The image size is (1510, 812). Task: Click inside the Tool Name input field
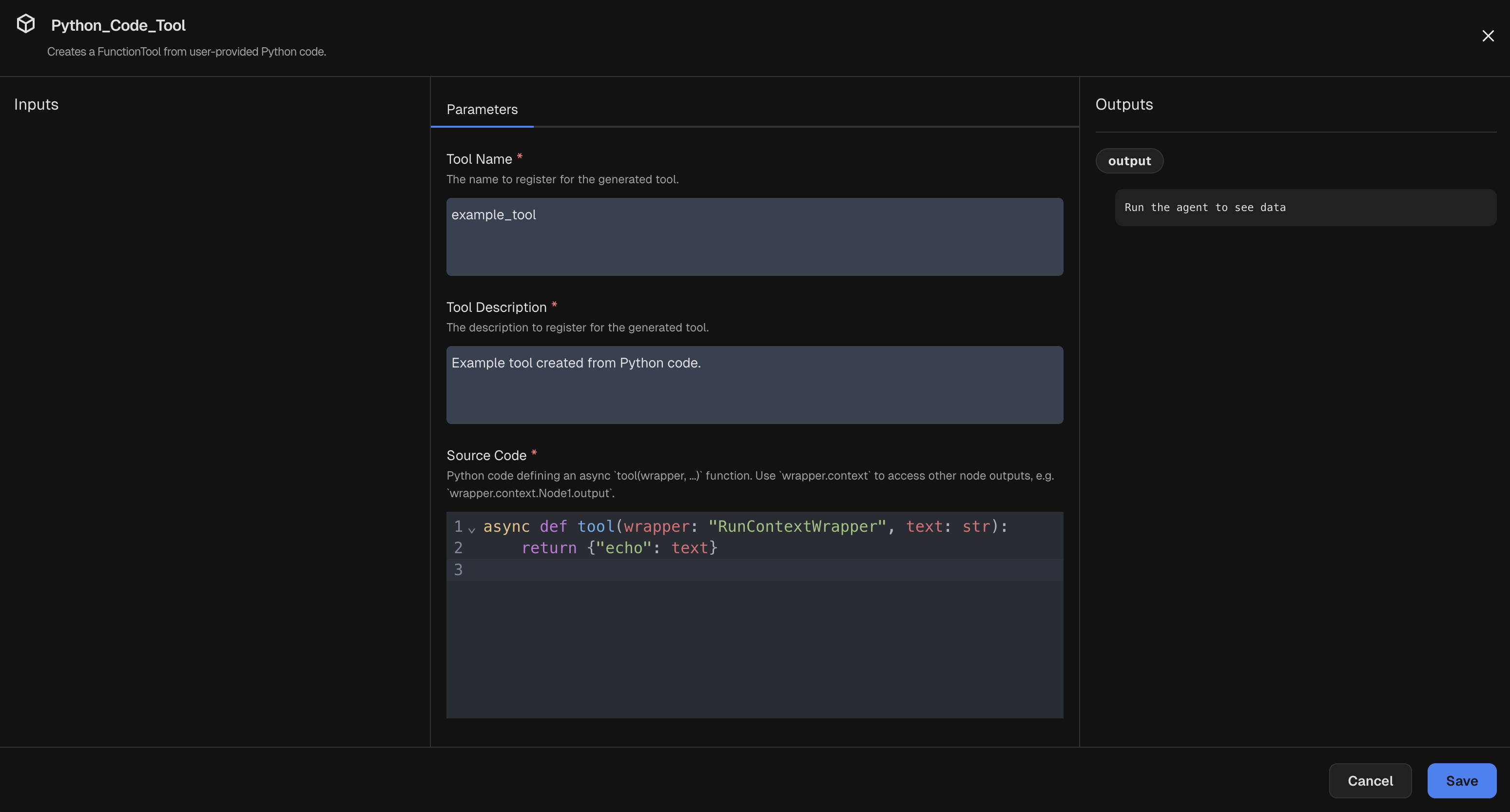click(x=754, y=236)
